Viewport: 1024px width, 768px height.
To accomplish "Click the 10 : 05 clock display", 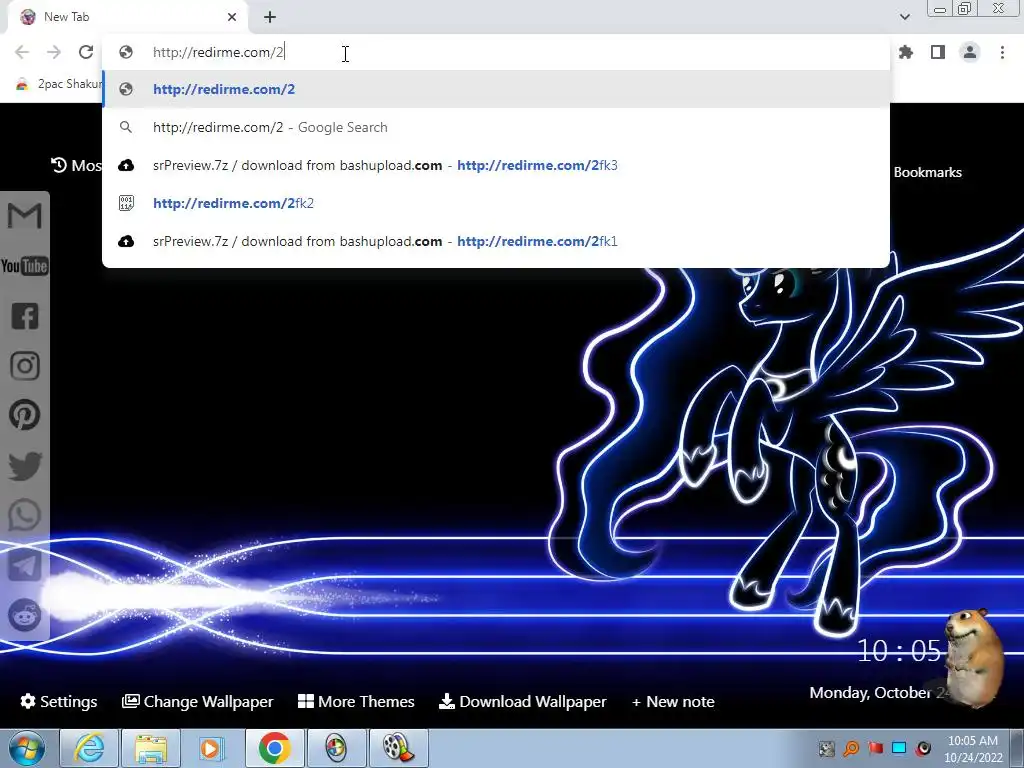I will (x=899, y=650).
